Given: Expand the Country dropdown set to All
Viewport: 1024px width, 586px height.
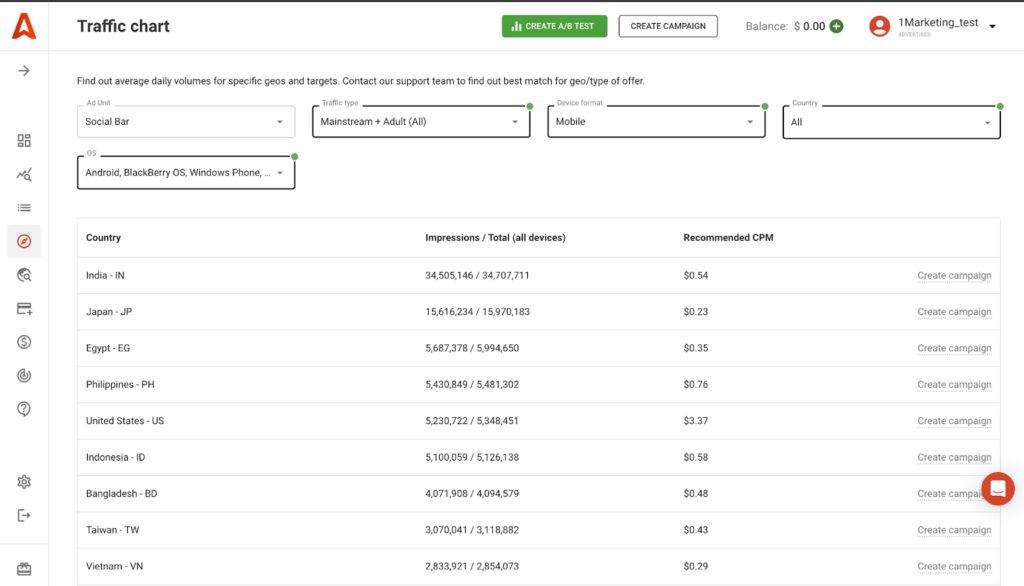Looking at the screenshot, I should 891,123.
